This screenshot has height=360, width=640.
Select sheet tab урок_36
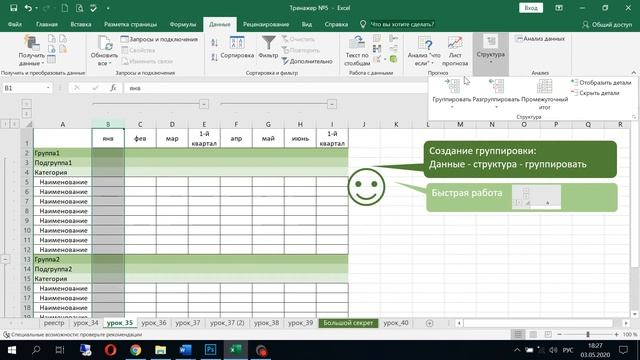pos(153,323)
